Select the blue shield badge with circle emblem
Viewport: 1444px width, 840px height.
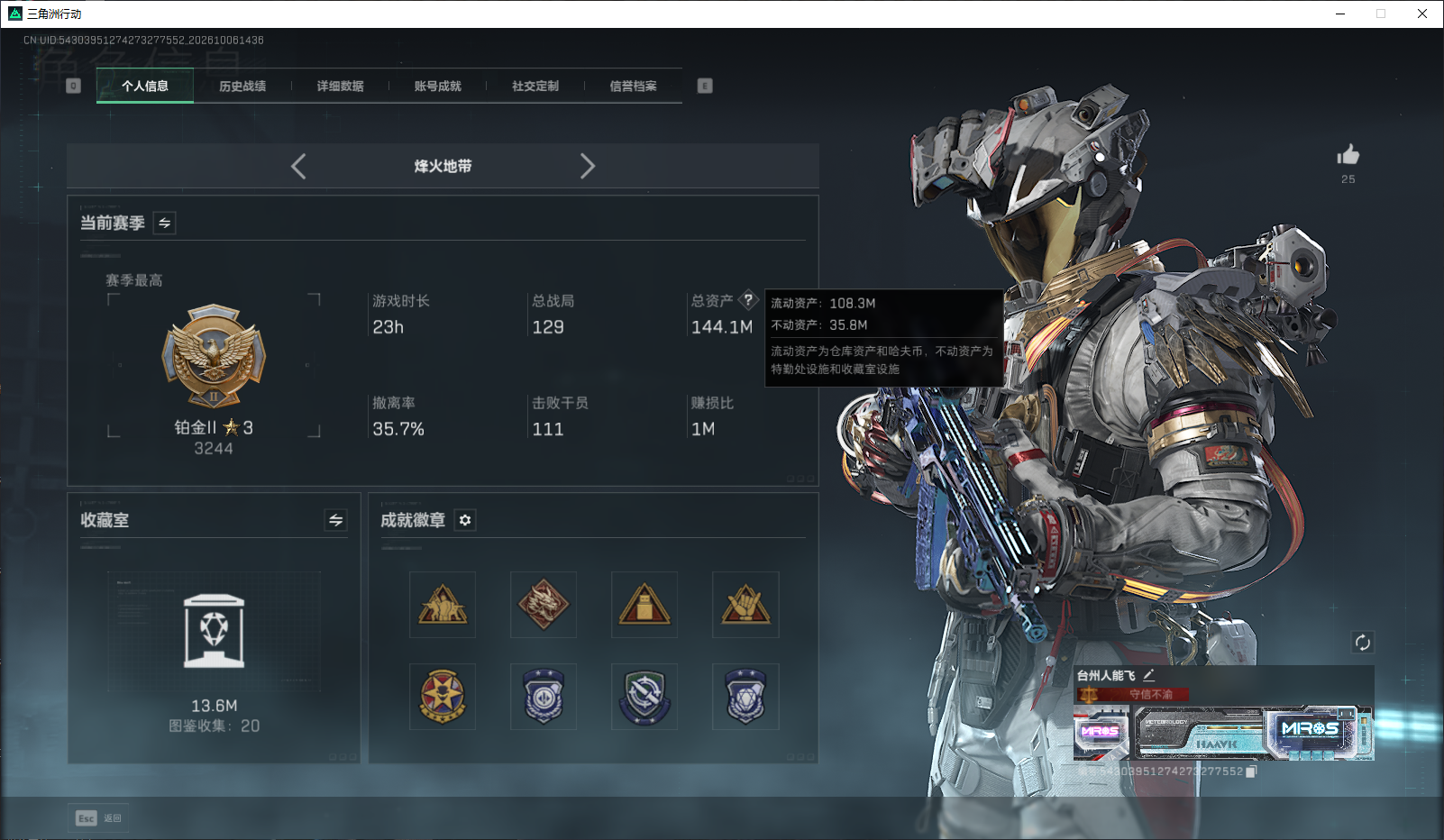tap(544, 697)
